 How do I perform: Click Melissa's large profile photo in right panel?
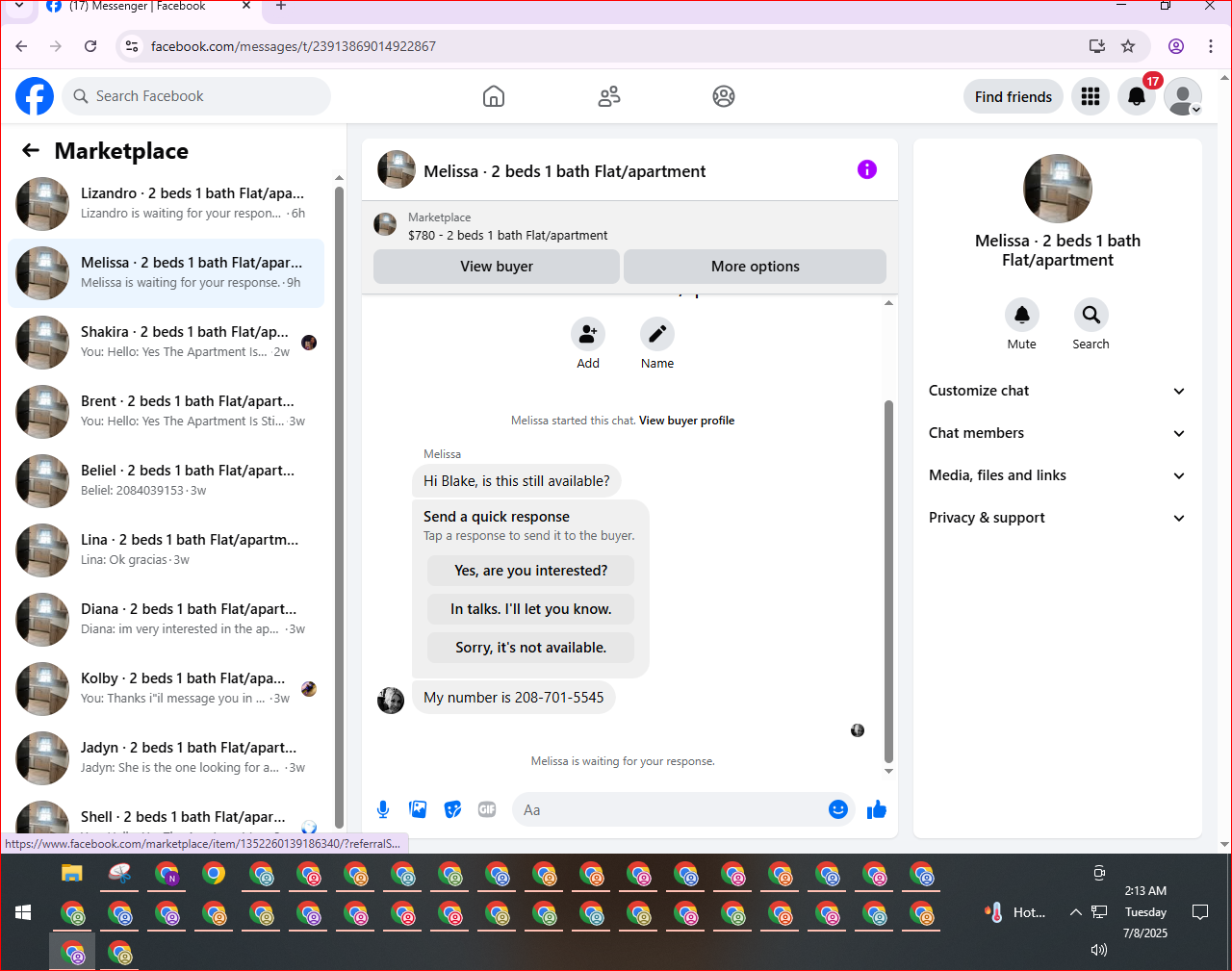[x=1058, y=189]
